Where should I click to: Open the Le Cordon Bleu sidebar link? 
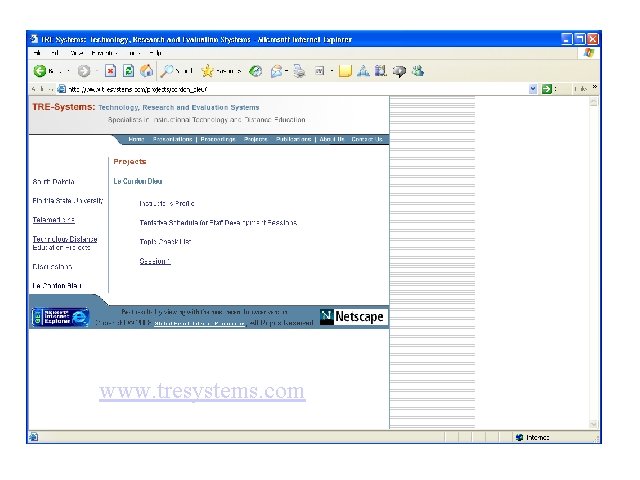57,285
